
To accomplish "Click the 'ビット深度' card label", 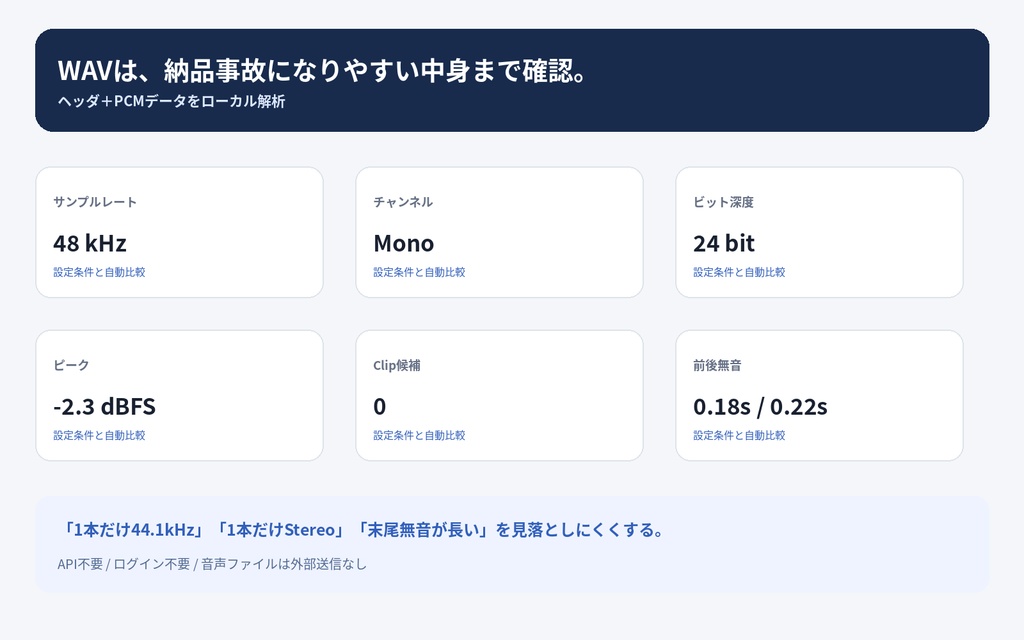I will 723,202.
